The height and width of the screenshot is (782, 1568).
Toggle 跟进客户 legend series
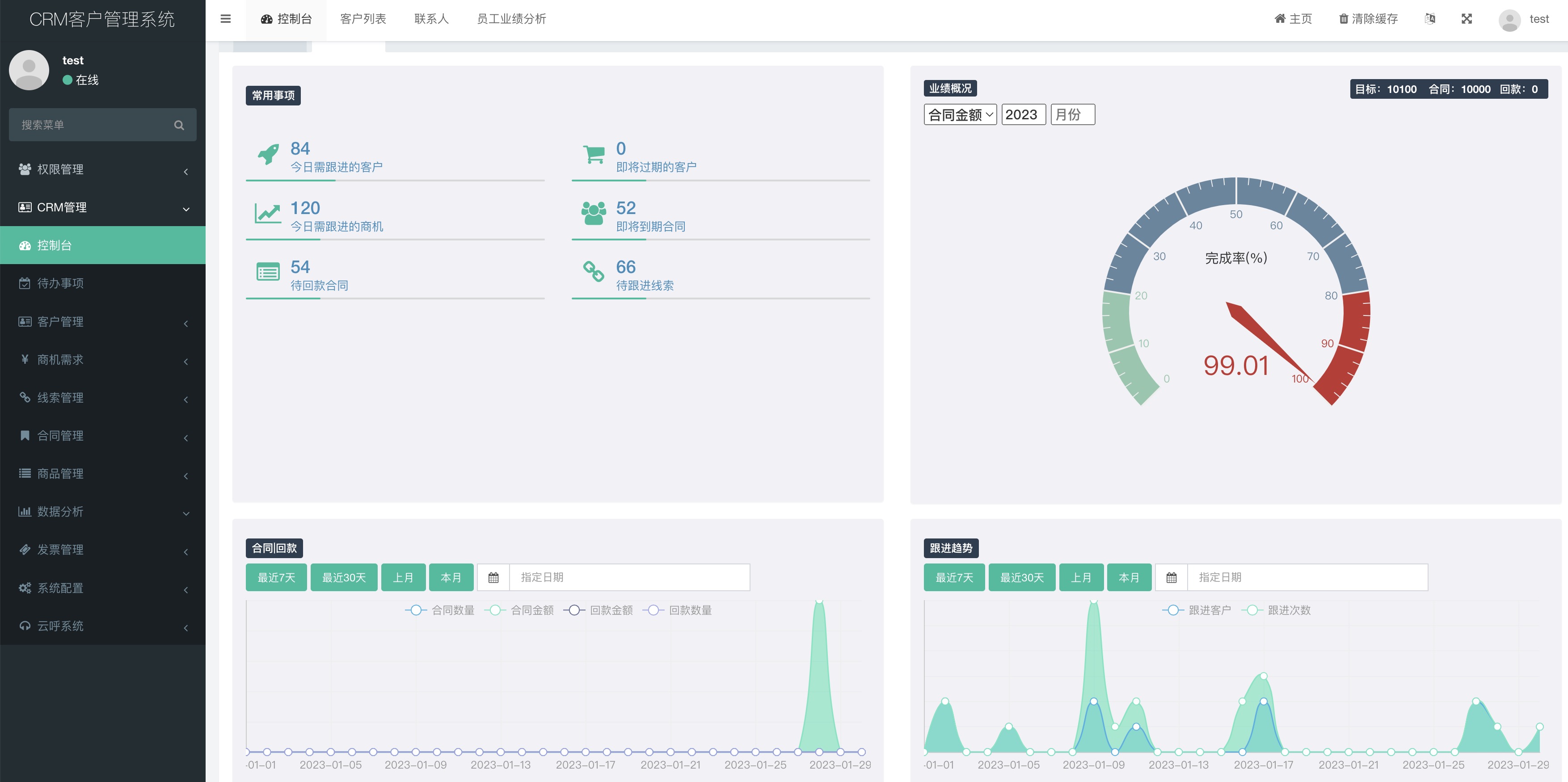(x=1196, y=610)
